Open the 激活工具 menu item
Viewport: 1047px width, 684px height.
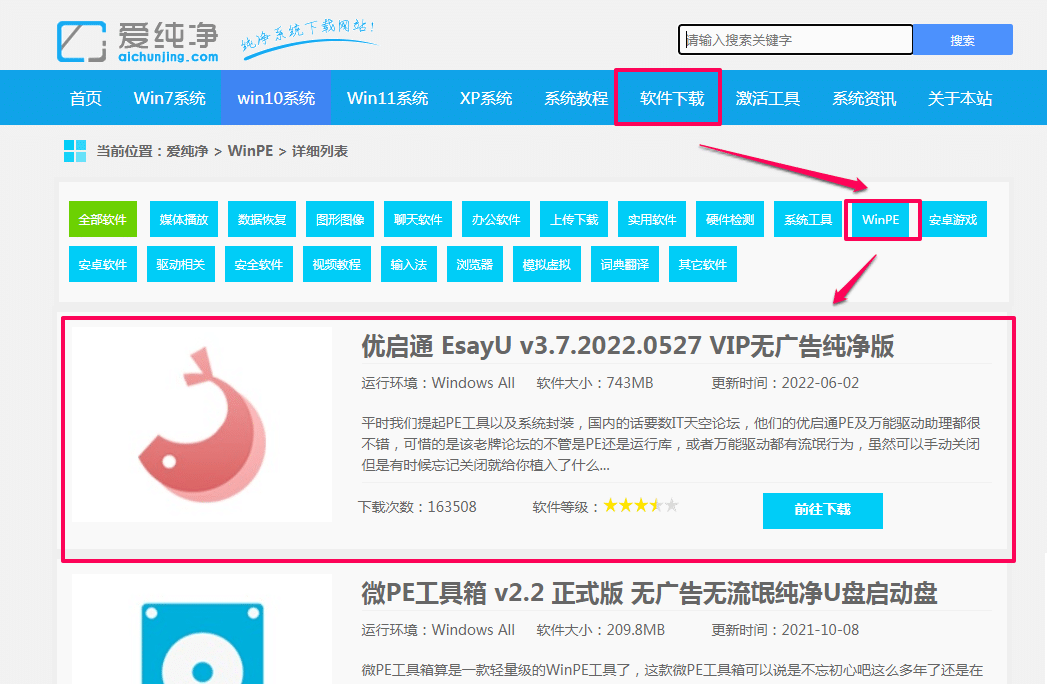point(768,97)
